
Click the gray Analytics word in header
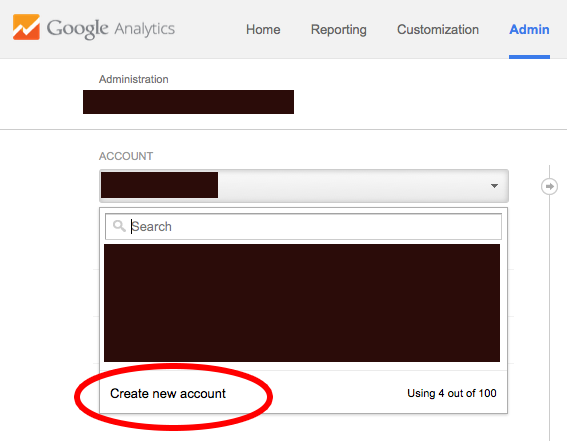pyautogui.click(x=145, y=29)
